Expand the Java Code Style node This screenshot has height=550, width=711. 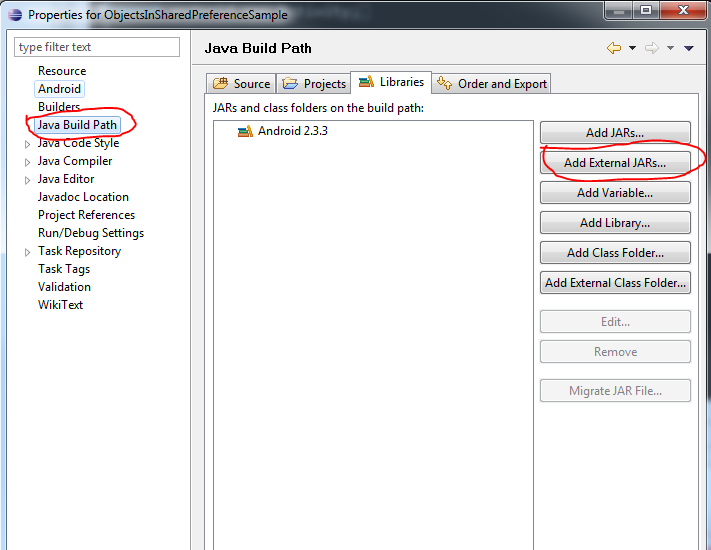click(27, 144)
